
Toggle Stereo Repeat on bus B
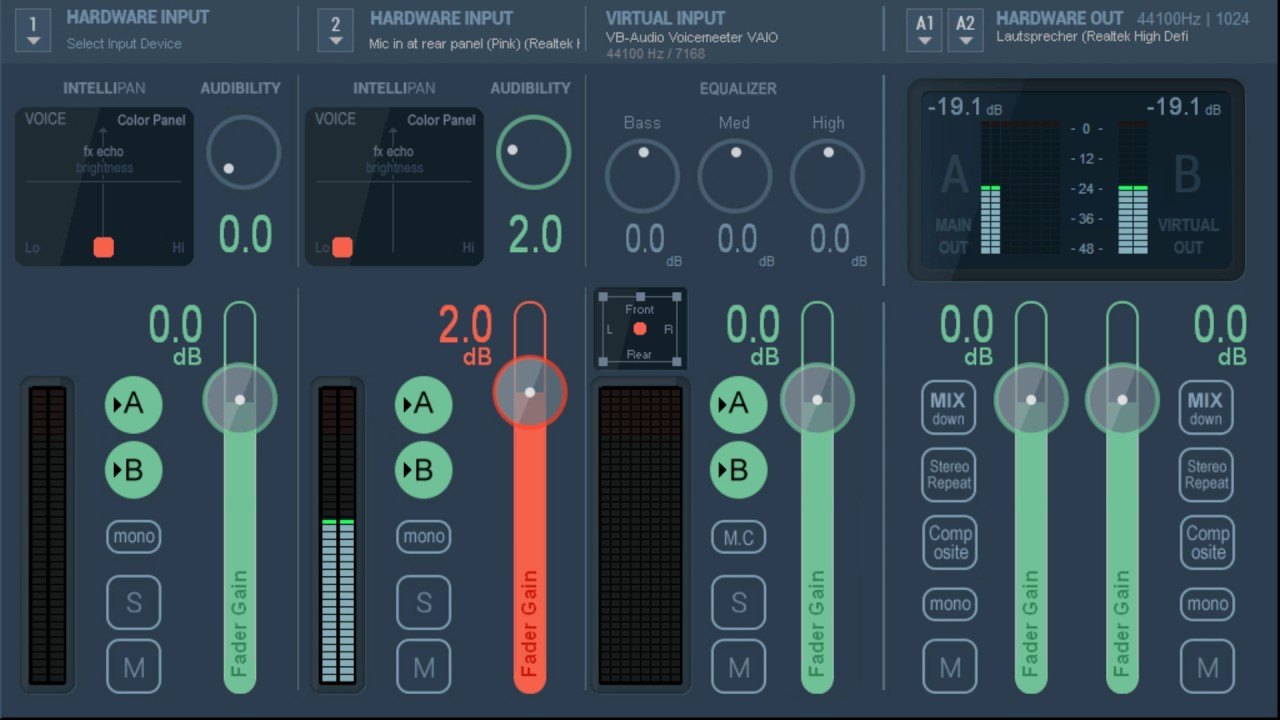coord(1206,474)
